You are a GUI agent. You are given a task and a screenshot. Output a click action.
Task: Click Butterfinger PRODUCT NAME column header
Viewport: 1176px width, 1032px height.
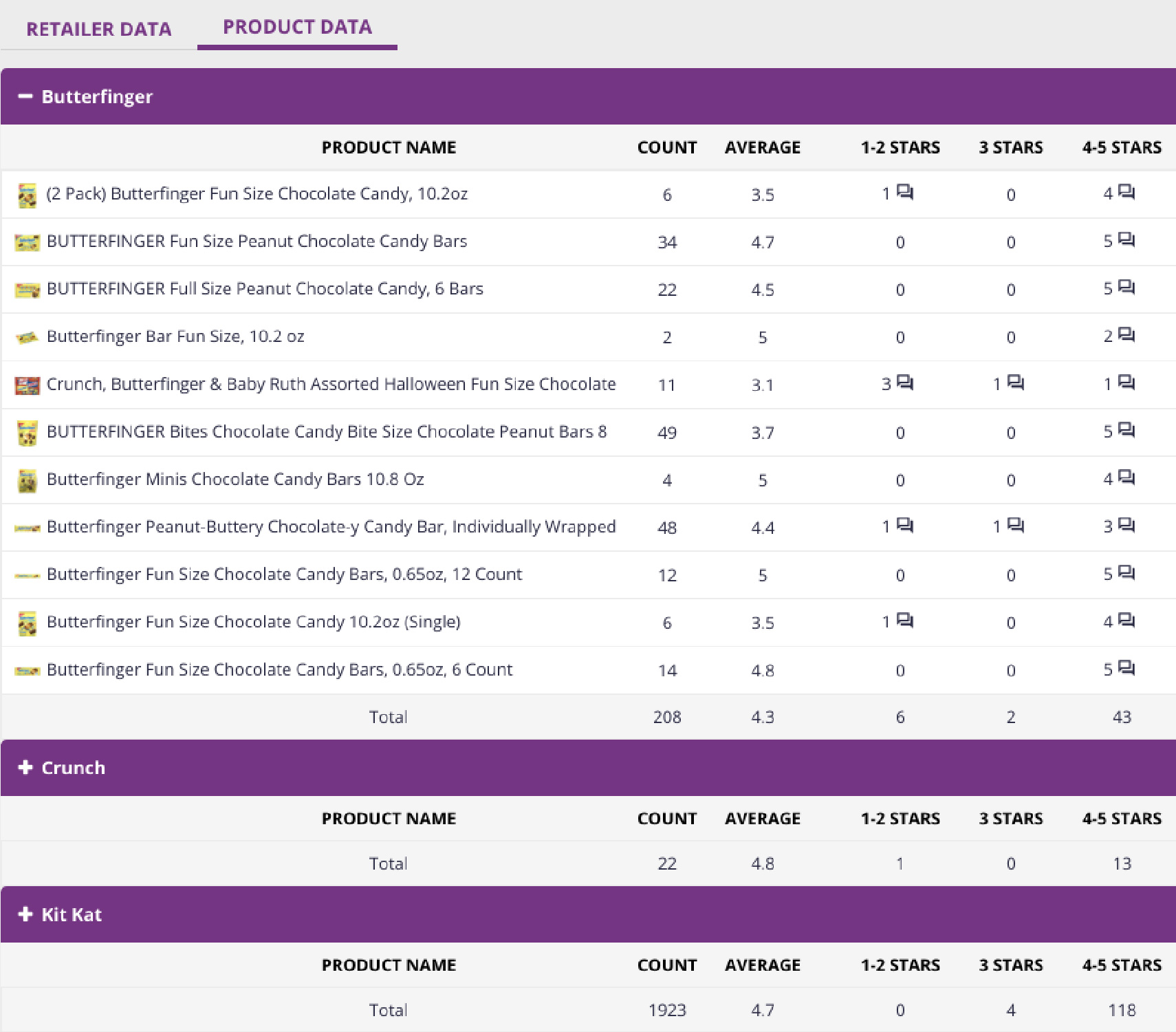pyautogui.click(x=389, y=147)
